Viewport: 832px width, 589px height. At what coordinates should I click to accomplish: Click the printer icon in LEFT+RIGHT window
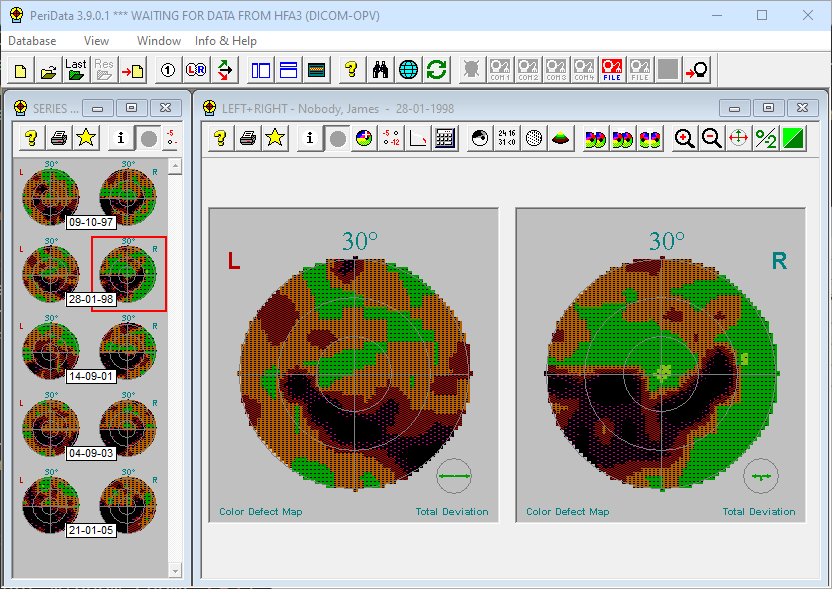[248, 139]
